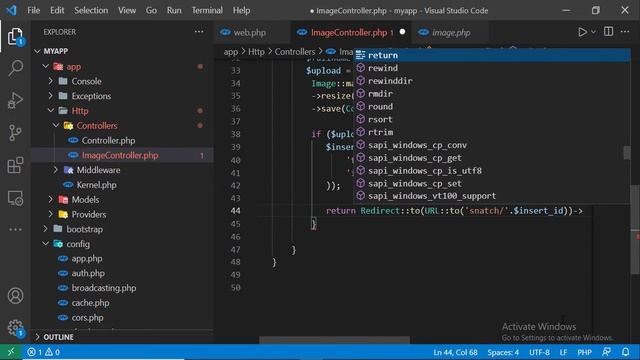Screen dimensions: 640x360
Task: Open the Manage gear icon
Action: [x=15, y=328]
